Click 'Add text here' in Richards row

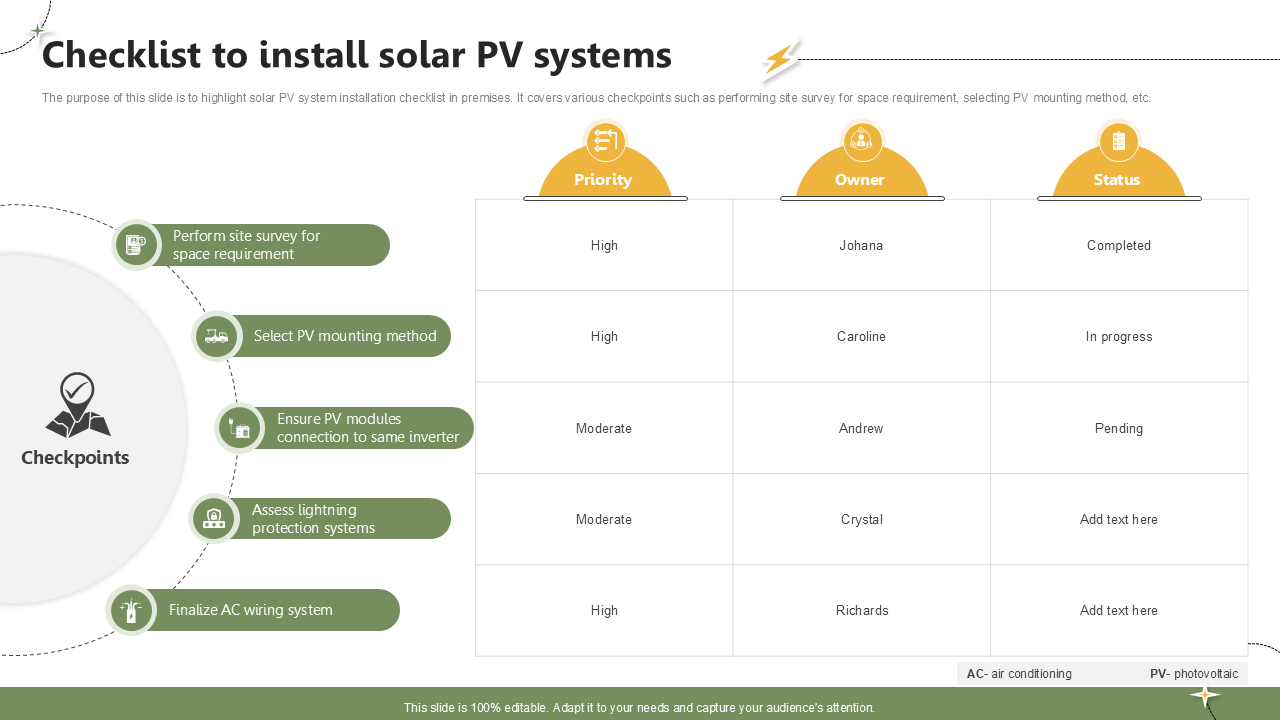pos(1119,610)
